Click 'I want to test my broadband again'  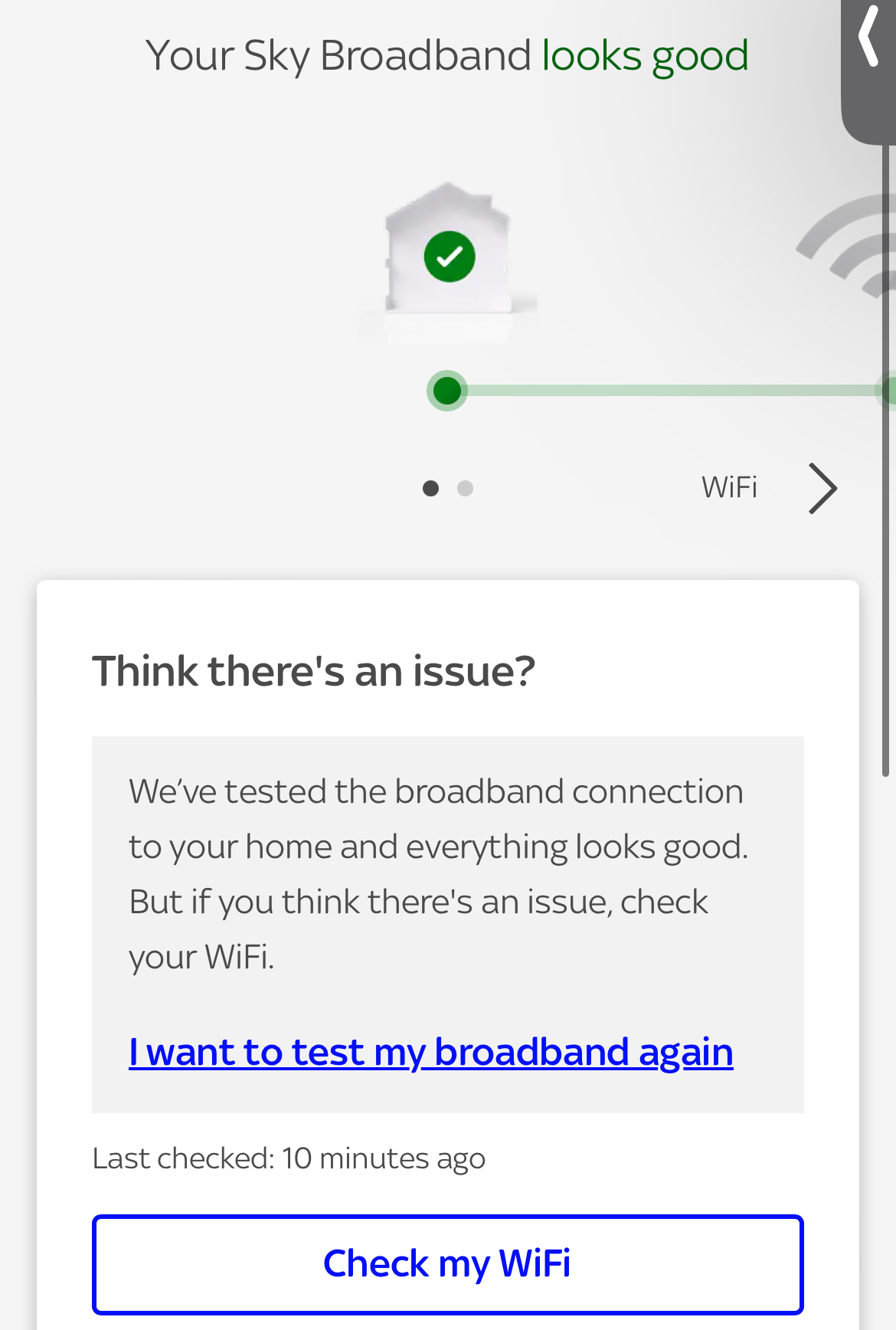430,1051
